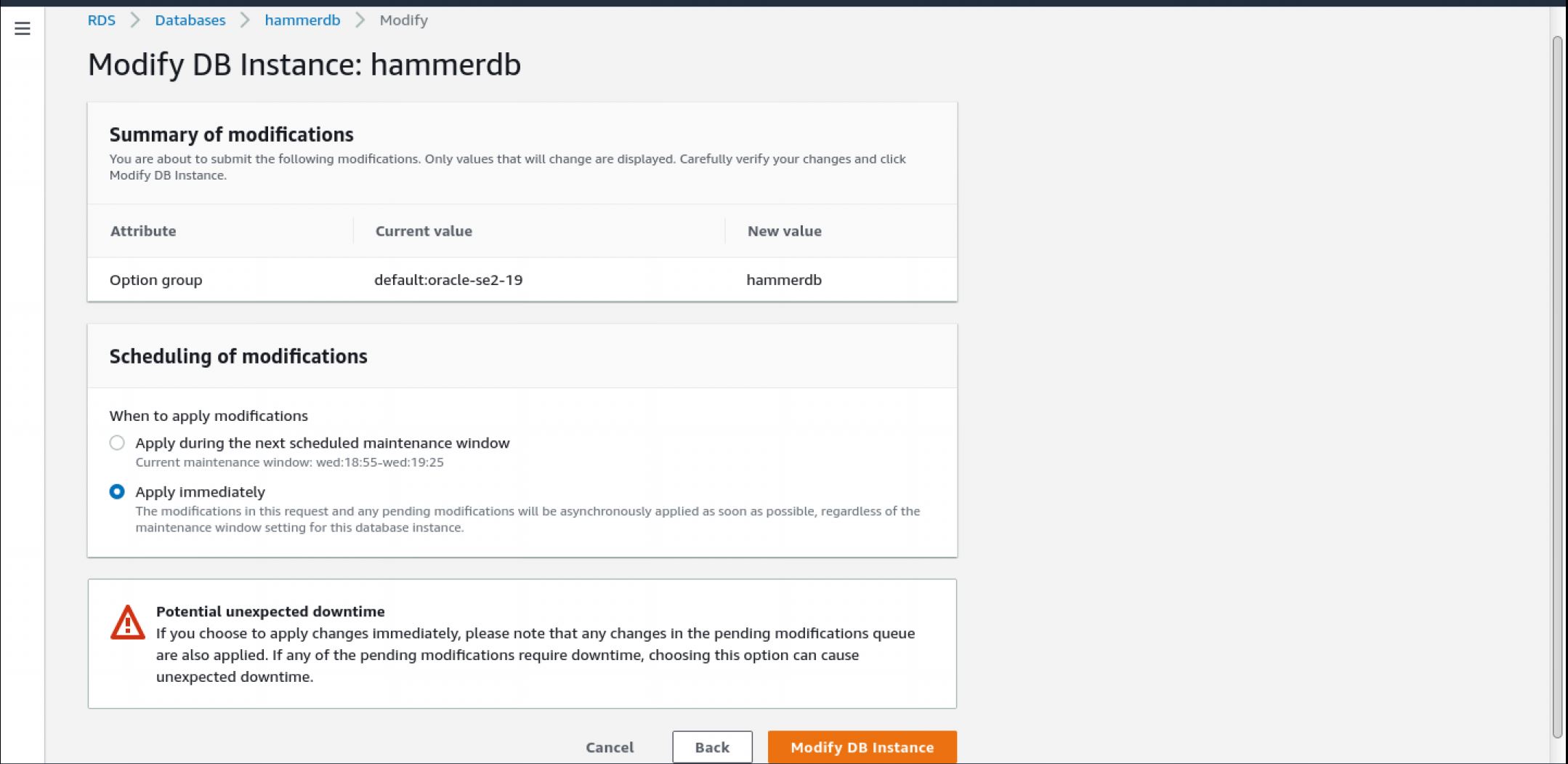
Task: Open the hamburger navigation menu
Action: [23, 28]
